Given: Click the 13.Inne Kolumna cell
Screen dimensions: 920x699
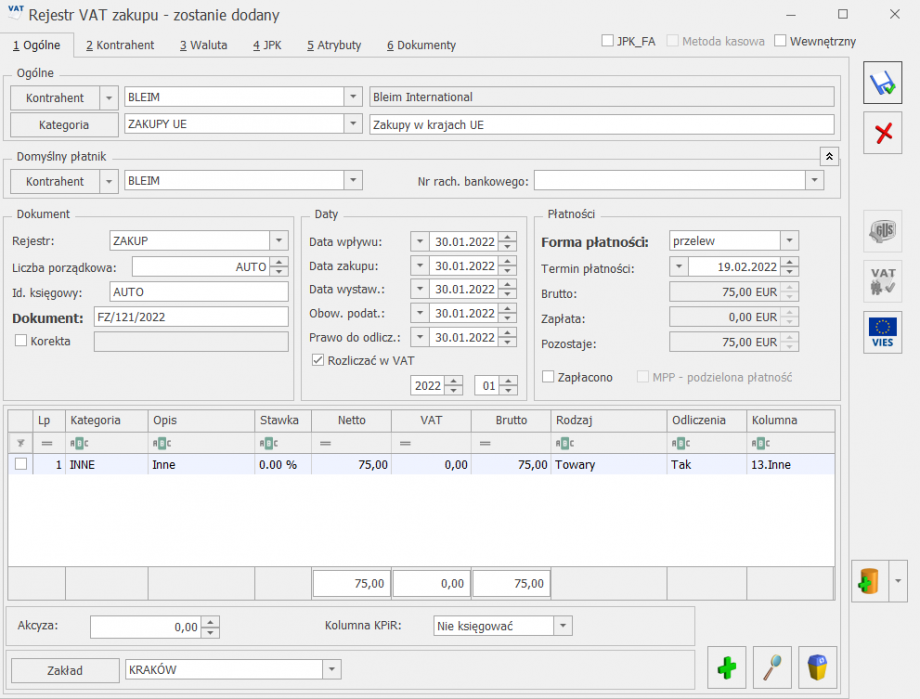Looking at the screenshot, I should pos(790,464).
